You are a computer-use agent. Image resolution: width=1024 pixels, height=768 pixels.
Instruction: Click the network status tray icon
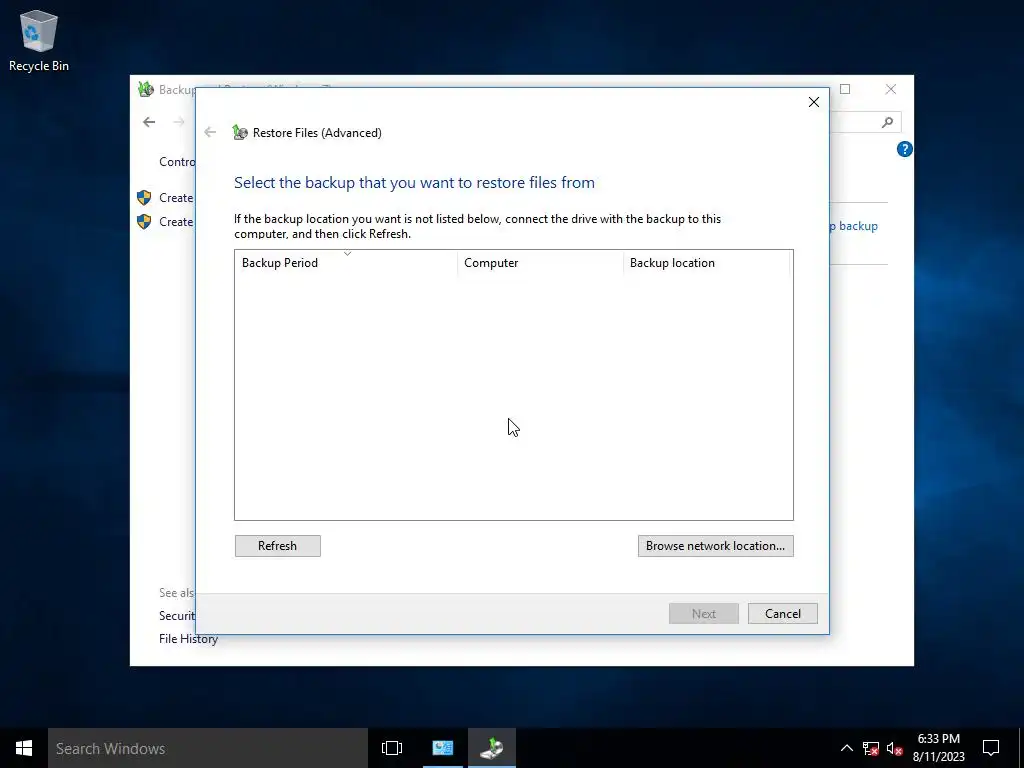tap(871, 748)
